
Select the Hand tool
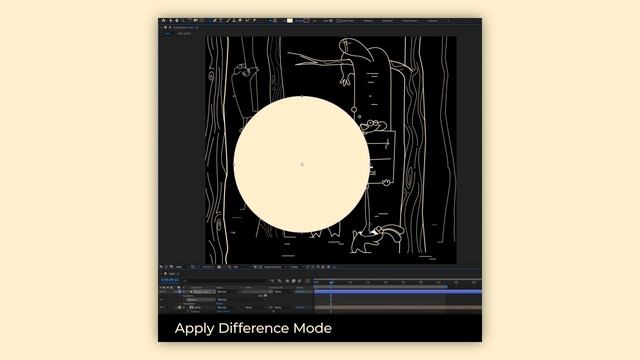click(x=177, y=20)
